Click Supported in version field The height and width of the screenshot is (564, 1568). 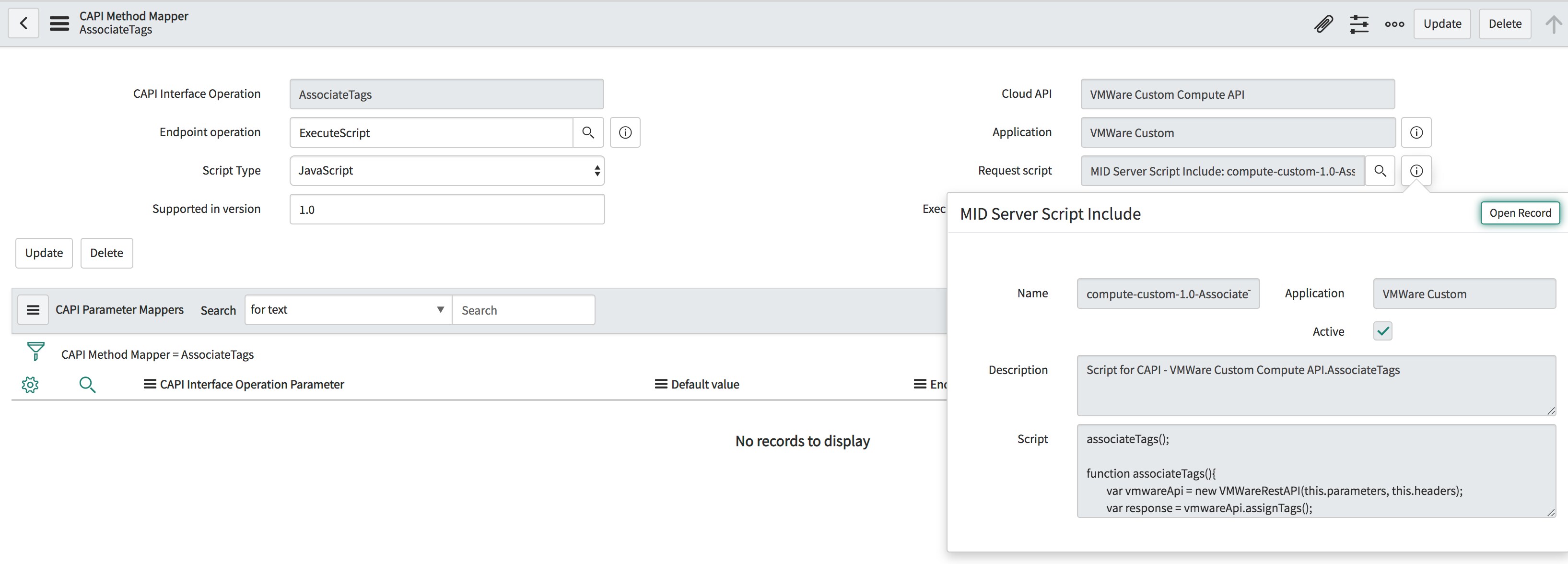[447, 209]
